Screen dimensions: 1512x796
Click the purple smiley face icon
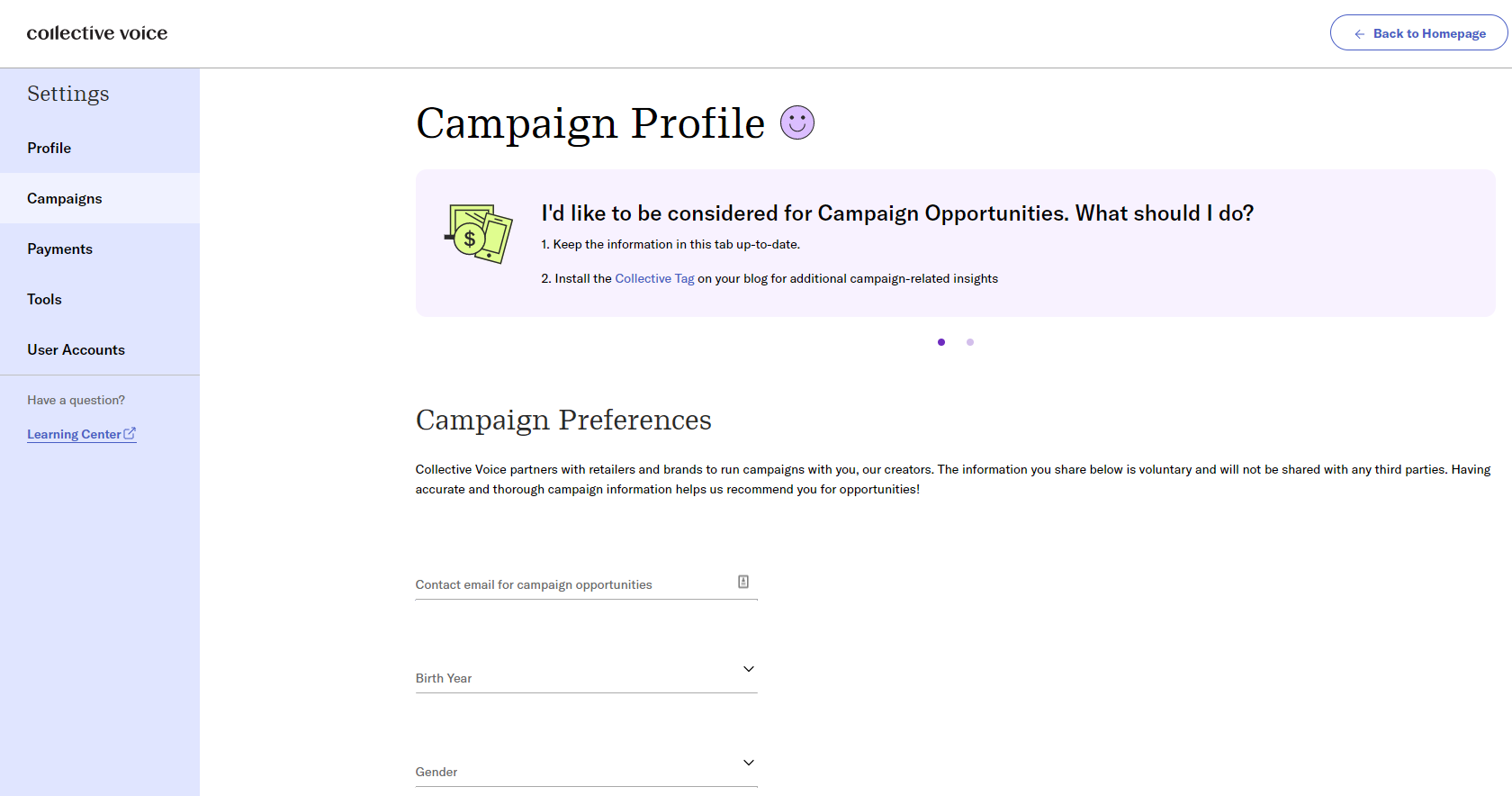click(x=796, y=122)
